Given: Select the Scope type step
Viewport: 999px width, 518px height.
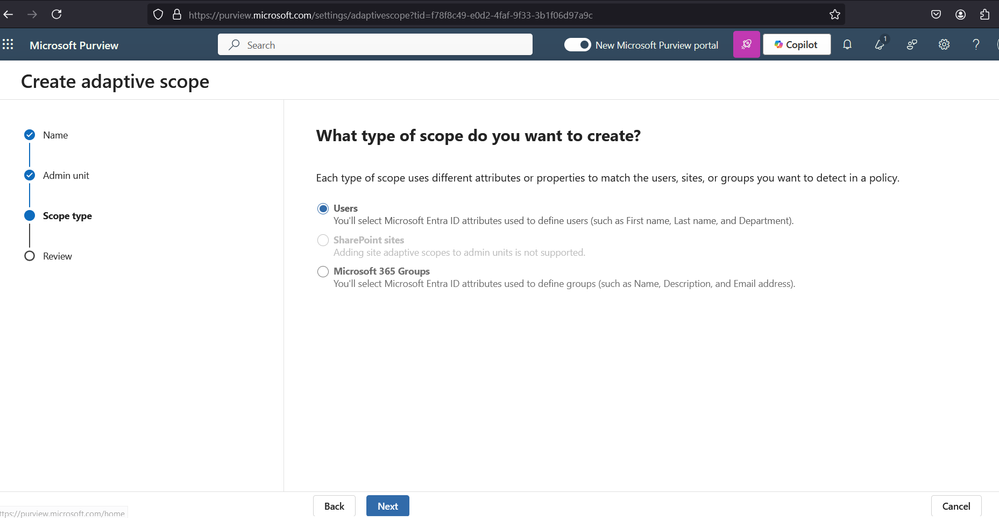Looking at the screenshot, I should click(x=67, y=216).
